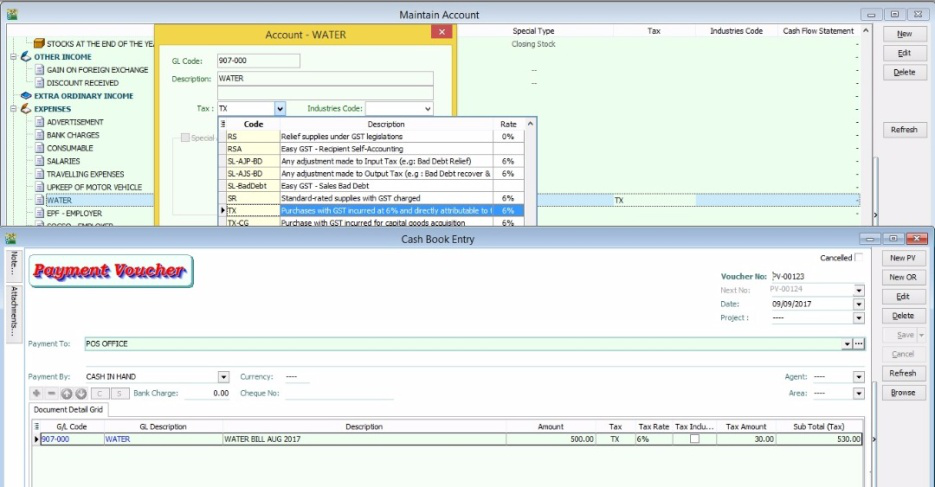Click the ADVERTISEMENT account document icon
Screen dimensions: 935x487
[x=39, y=122]
